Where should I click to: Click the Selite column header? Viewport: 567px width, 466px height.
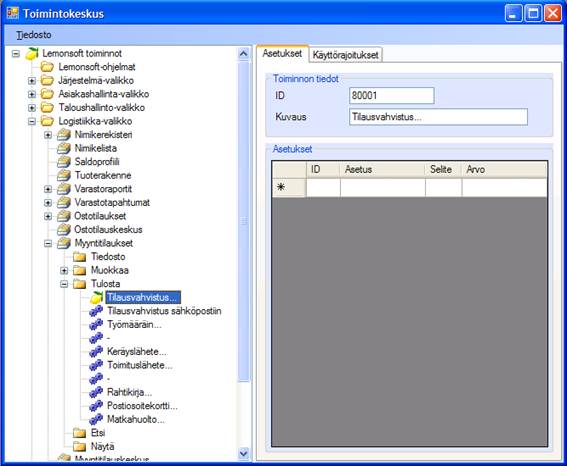[443, 169]
